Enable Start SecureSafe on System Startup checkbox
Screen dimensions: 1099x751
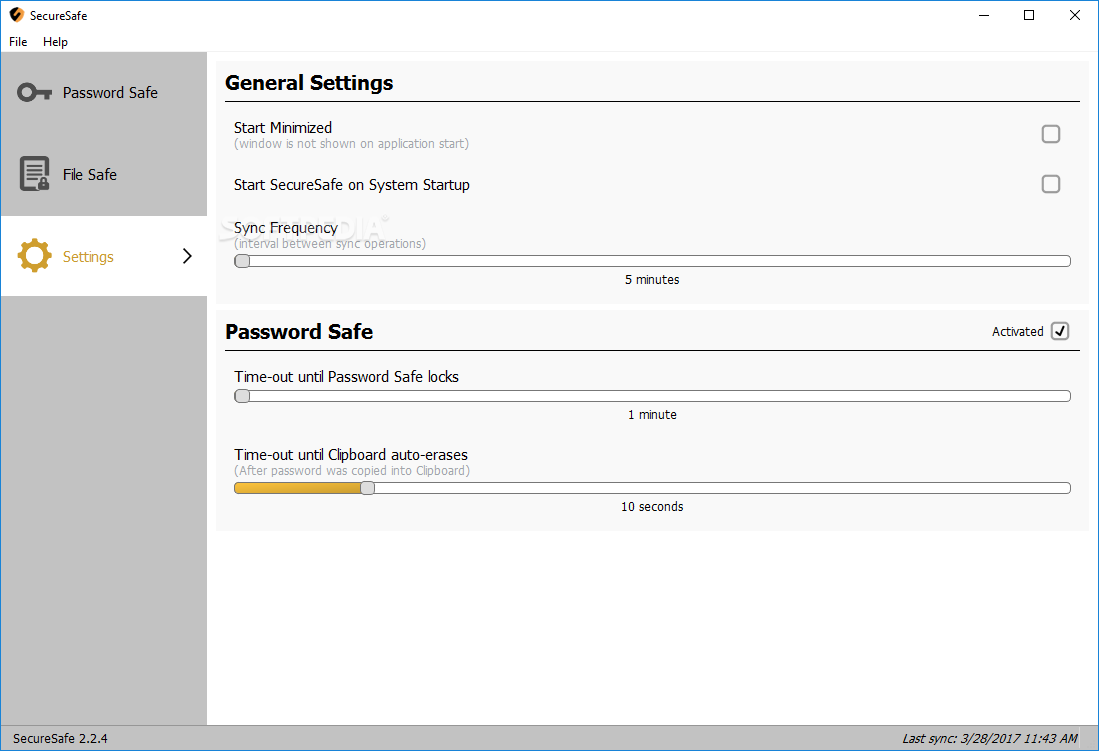[1050, 184]
